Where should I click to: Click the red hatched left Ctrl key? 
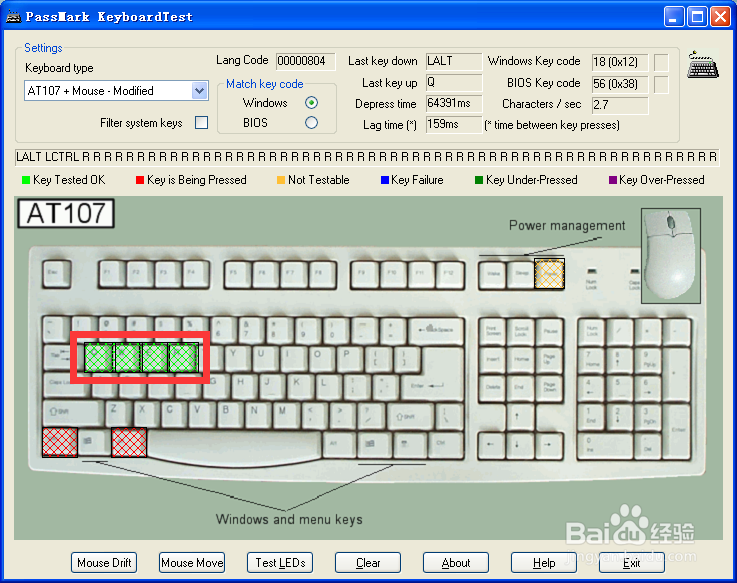coord(60,442)
